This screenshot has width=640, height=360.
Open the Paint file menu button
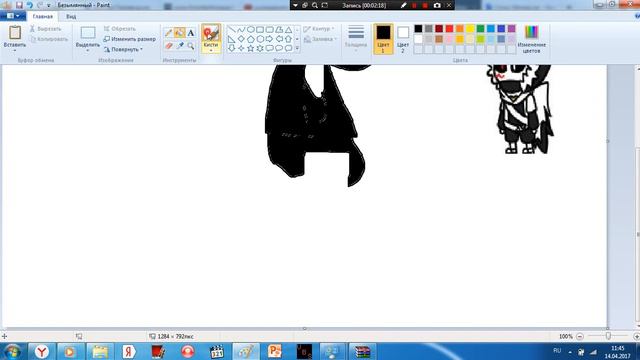[x=13, y=16]
